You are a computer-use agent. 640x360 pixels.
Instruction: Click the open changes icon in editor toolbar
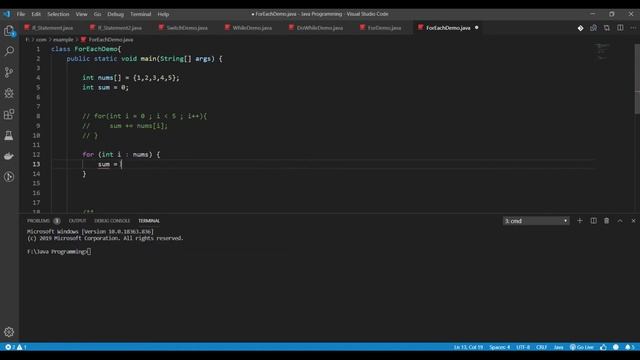pos(593,28)
